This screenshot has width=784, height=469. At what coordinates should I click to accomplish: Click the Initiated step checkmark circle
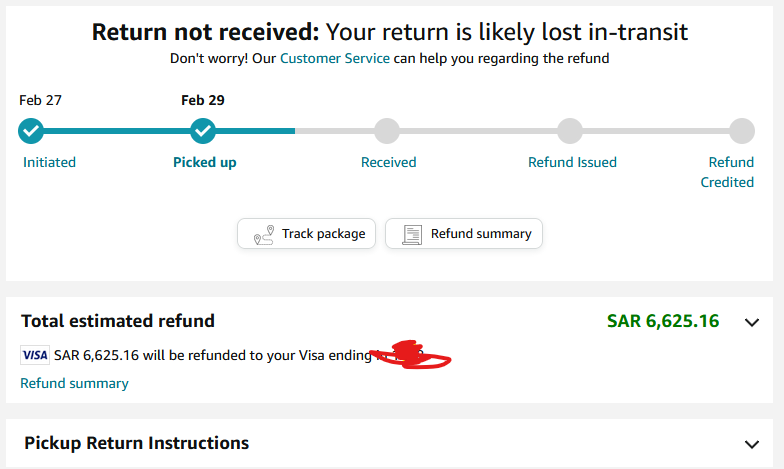click(31, 131)
